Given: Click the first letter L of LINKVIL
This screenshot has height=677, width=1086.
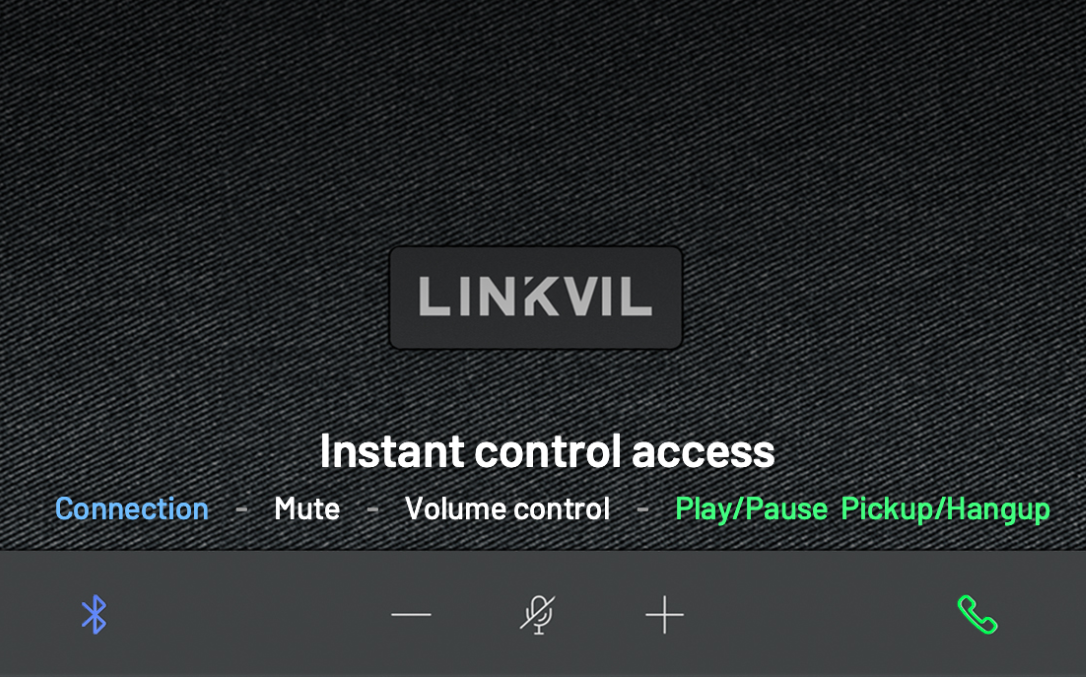Looking at the screenshot, I should 434,297.
